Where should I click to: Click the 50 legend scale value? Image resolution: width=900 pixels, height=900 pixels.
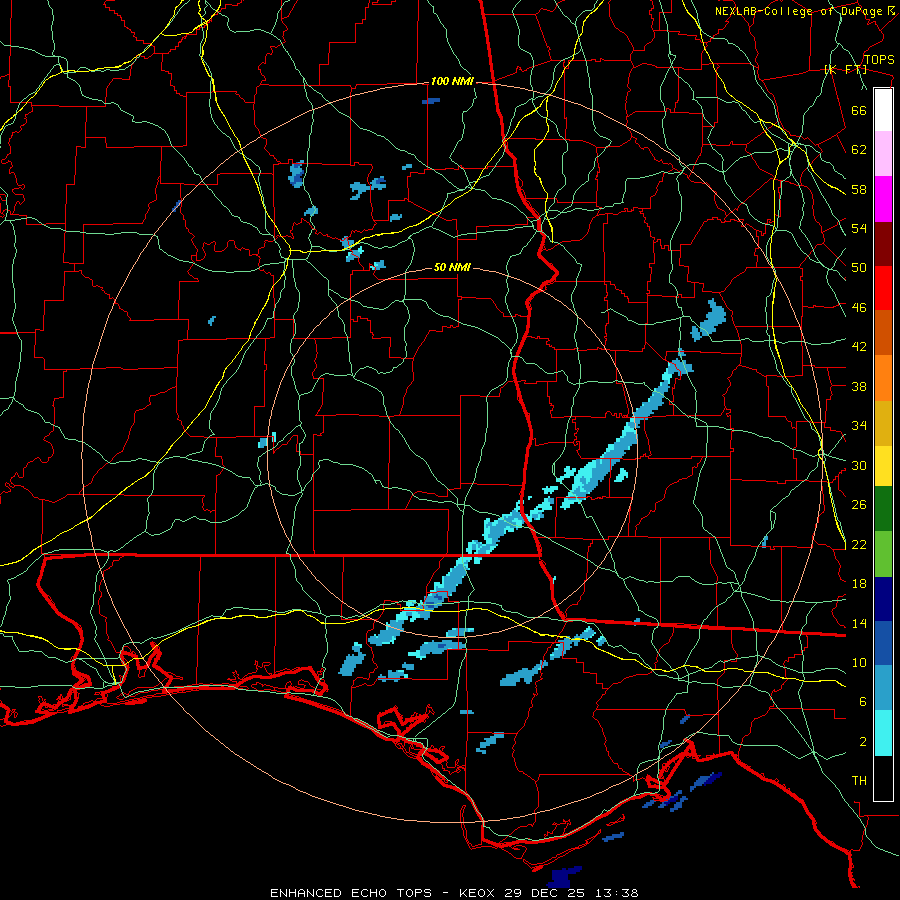[859, 268]
